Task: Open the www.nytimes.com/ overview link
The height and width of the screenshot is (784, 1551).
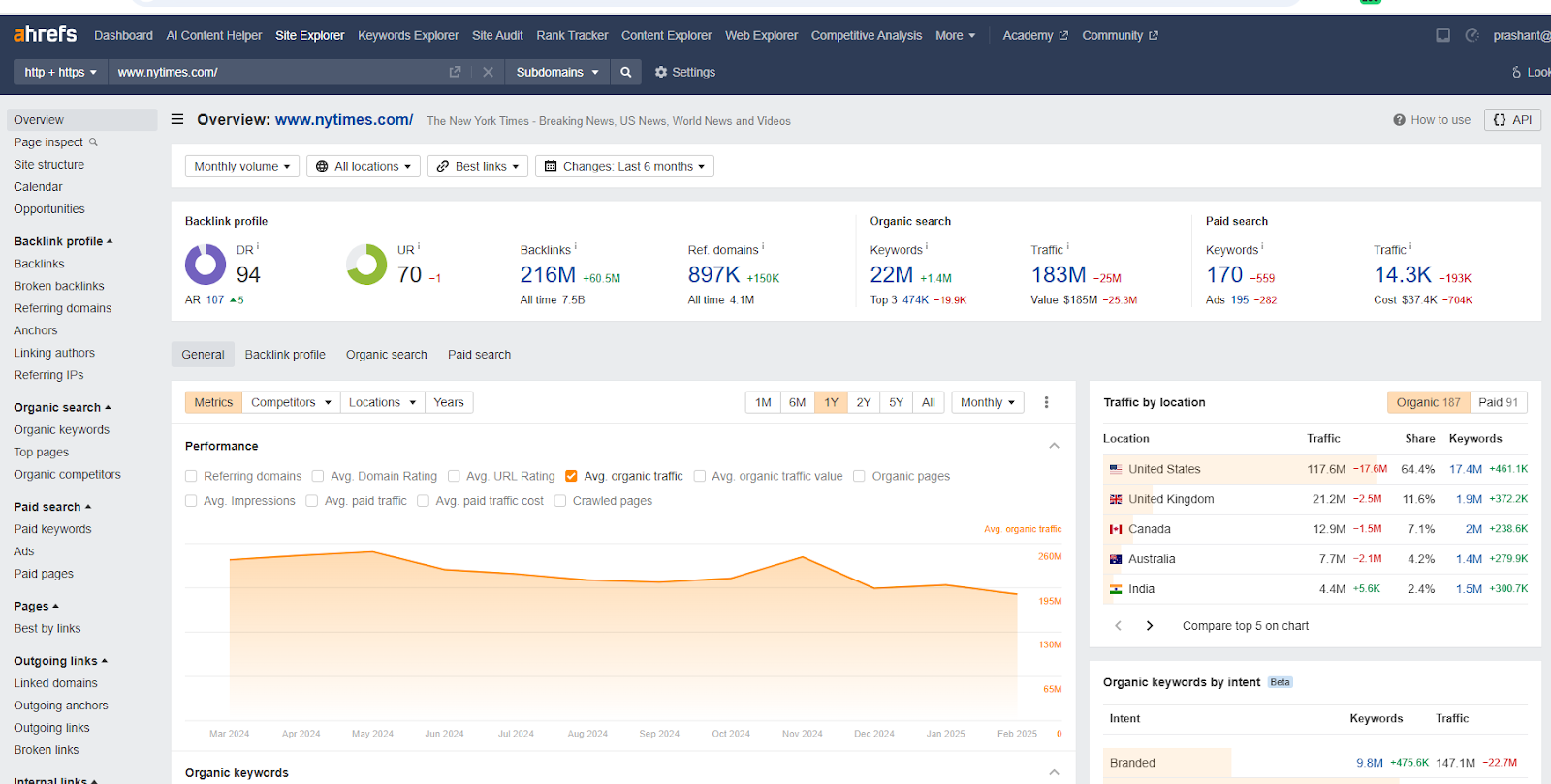Action: click(x=344, y=120)
